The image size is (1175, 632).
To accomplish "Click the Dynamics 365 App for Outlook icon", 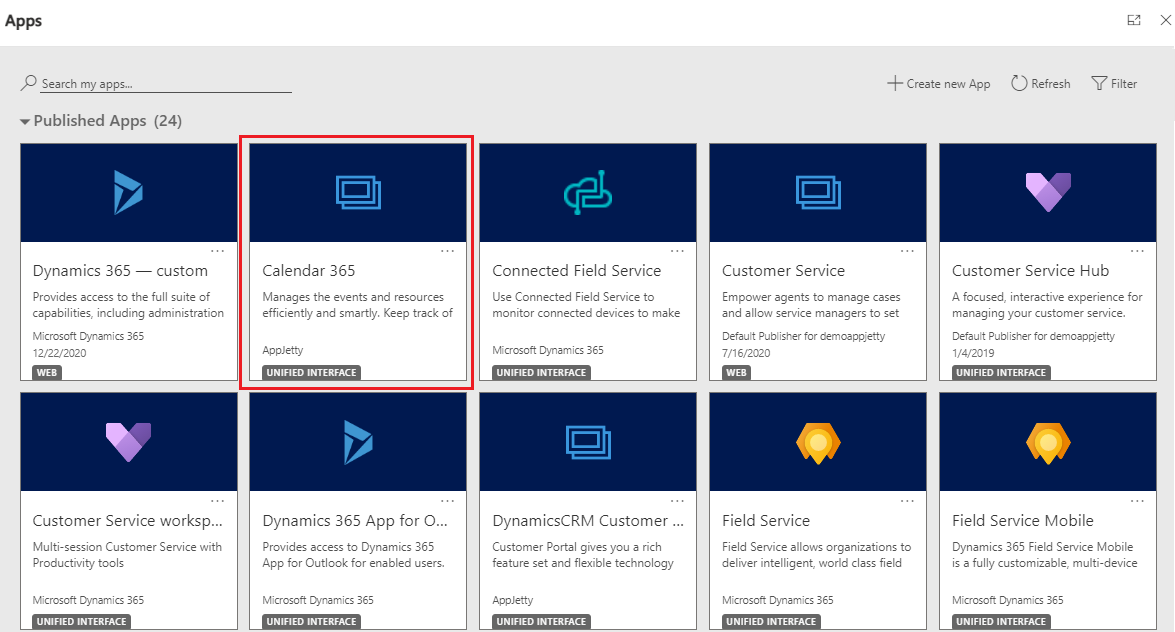I will pos(358,442).
